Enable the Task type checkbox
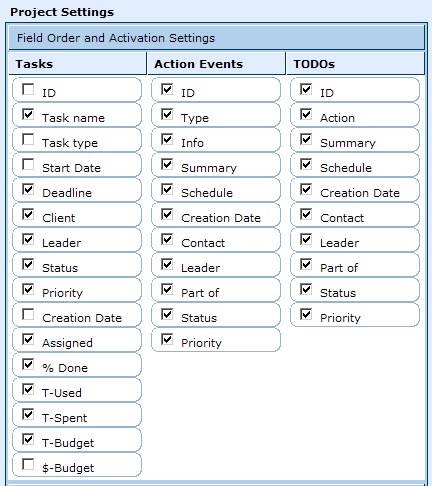 [28, 139]
